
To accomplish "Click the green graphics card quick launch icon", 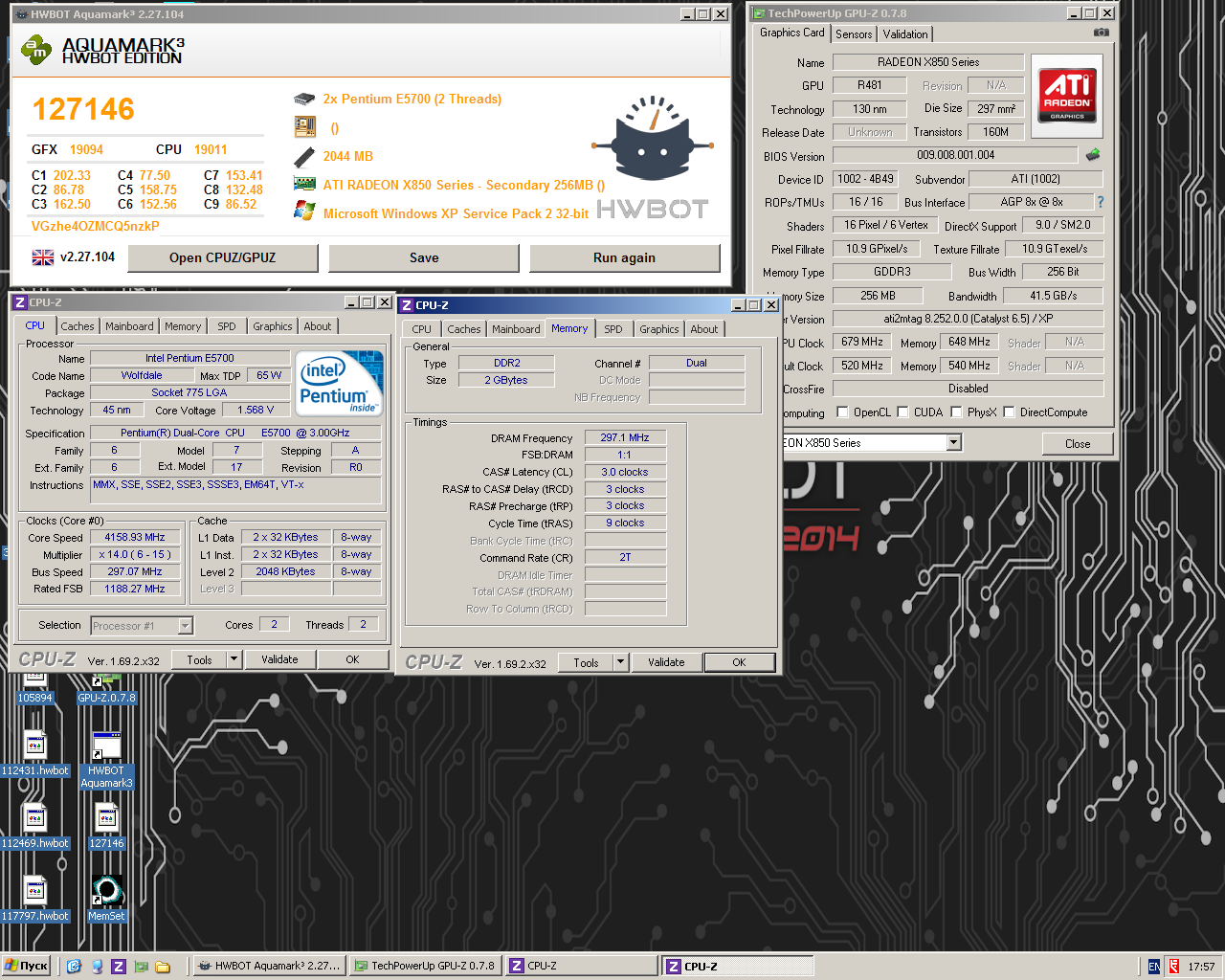I will point(141,966).
